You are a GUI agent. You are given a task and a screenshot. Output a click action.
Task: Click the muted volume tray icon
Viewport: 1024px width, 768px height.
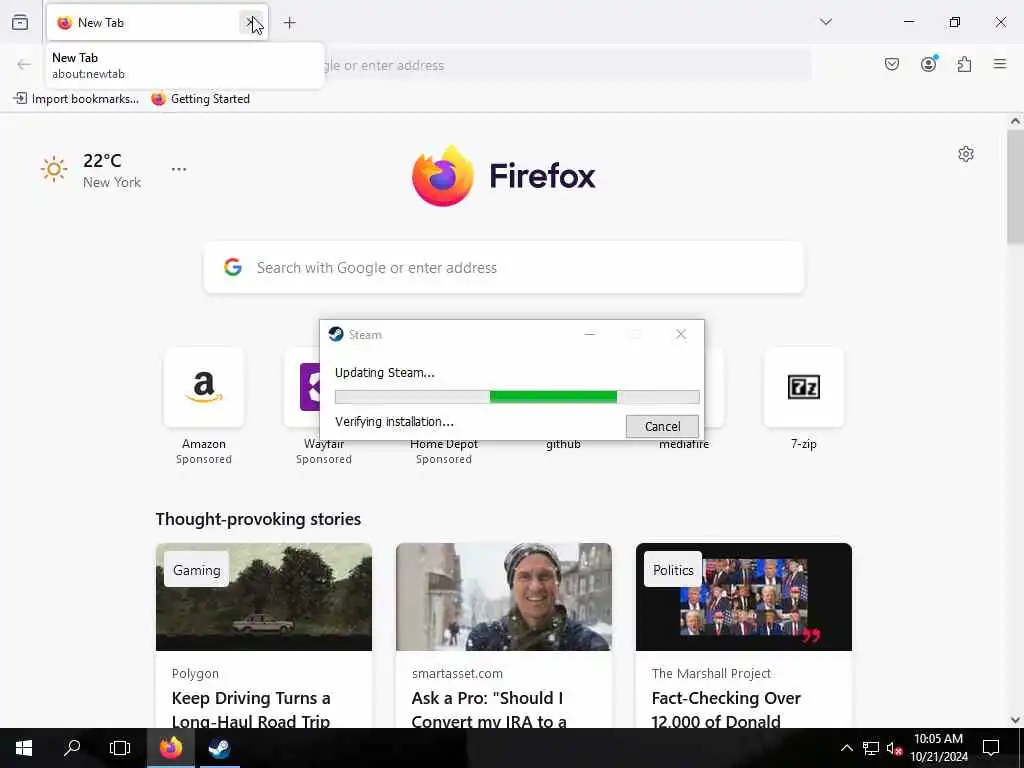coord(894,748)
